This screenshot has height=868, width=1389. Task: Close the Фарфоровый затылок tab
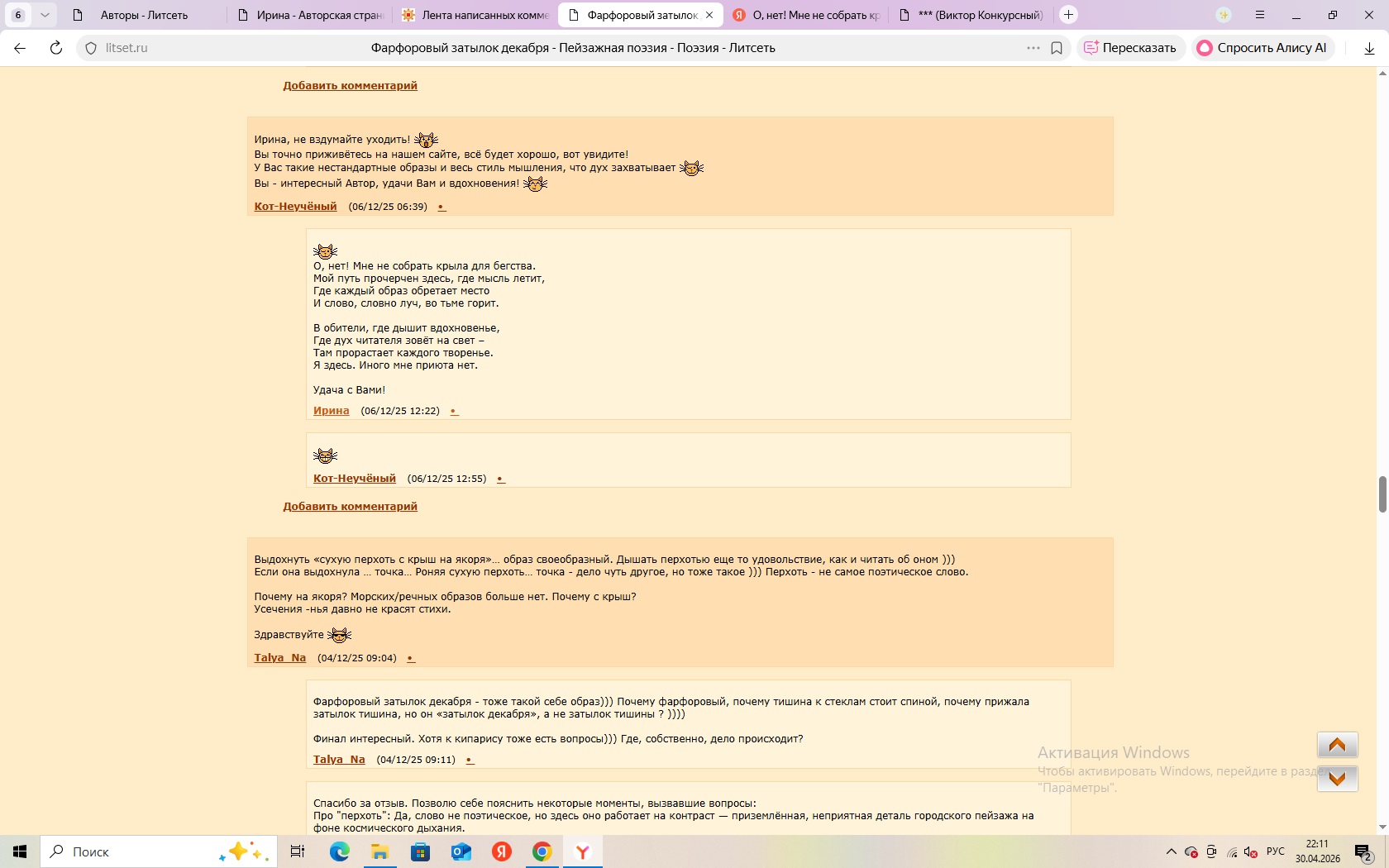coord(709,15)
